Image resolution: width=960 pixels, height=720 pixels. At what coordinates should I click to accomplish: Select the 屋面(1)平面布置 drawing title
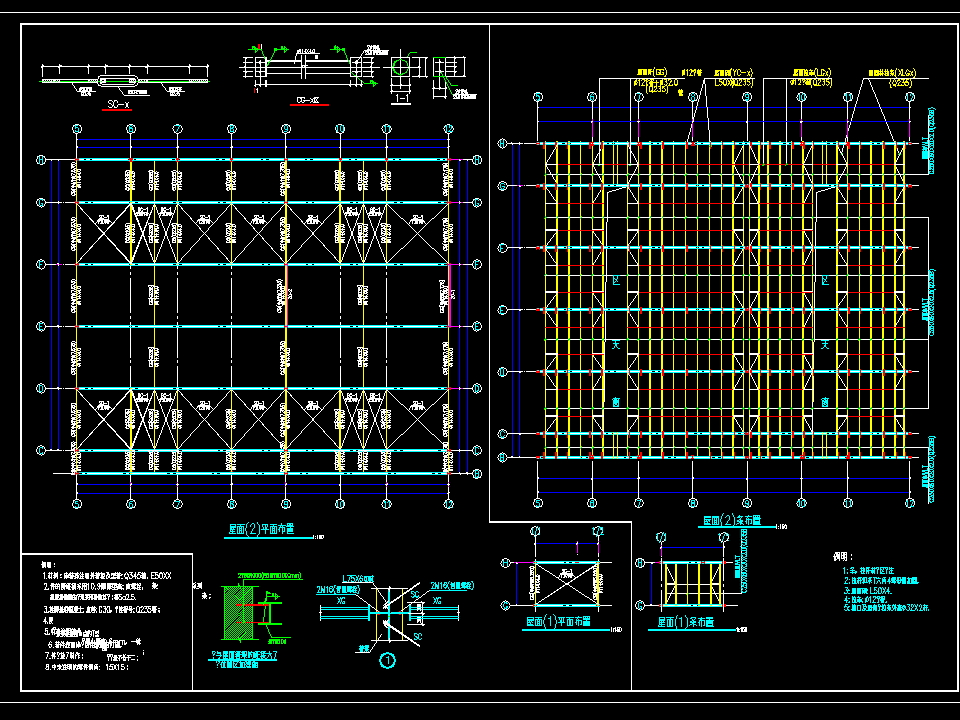[558, 621]
